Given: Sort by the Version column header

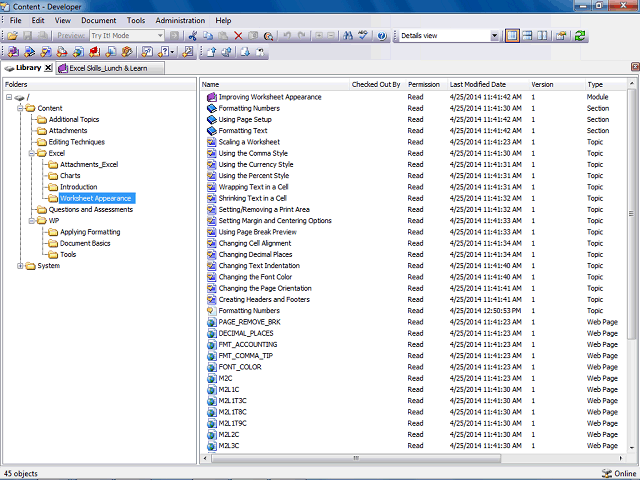Looking at the screenshot, I should click(x=557, y=84).
